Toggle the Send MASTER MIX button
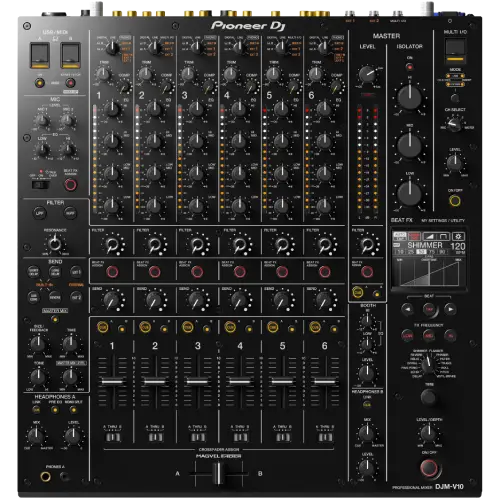The height and width of the screenshot is (500, 500). 55,319
